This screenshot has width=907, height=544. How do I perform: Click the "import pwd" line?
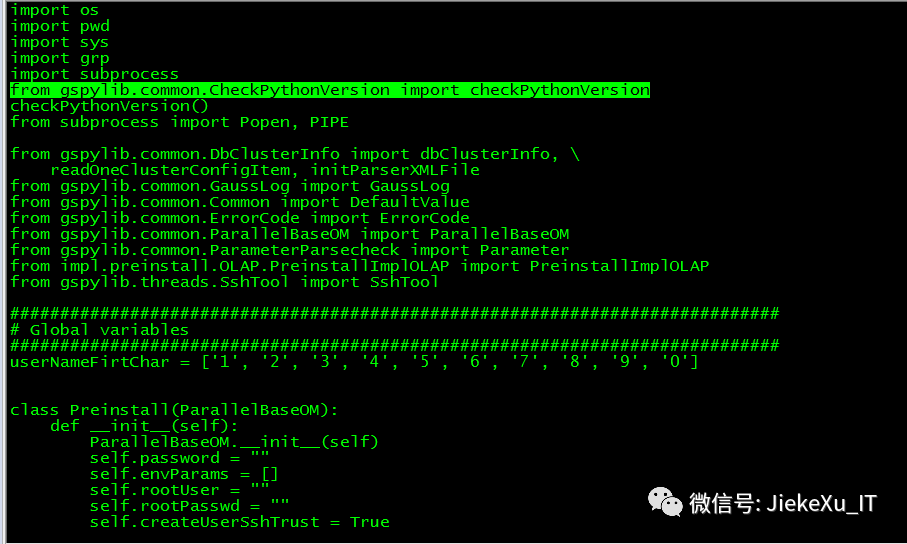tap(59, 26)
